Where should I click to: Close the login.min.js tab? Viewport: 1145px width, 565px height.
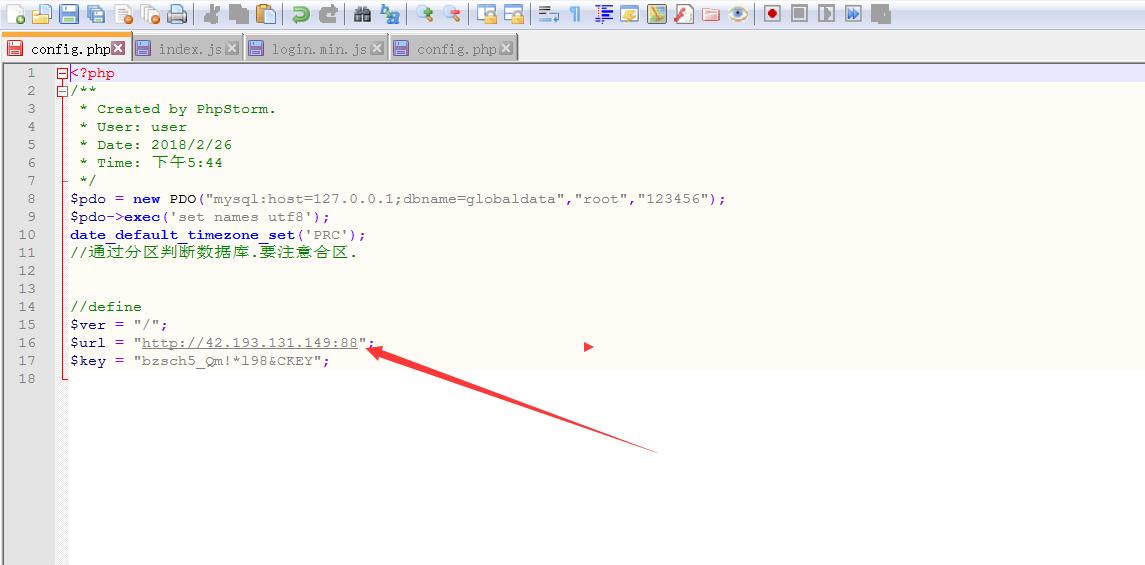(376, 48)
